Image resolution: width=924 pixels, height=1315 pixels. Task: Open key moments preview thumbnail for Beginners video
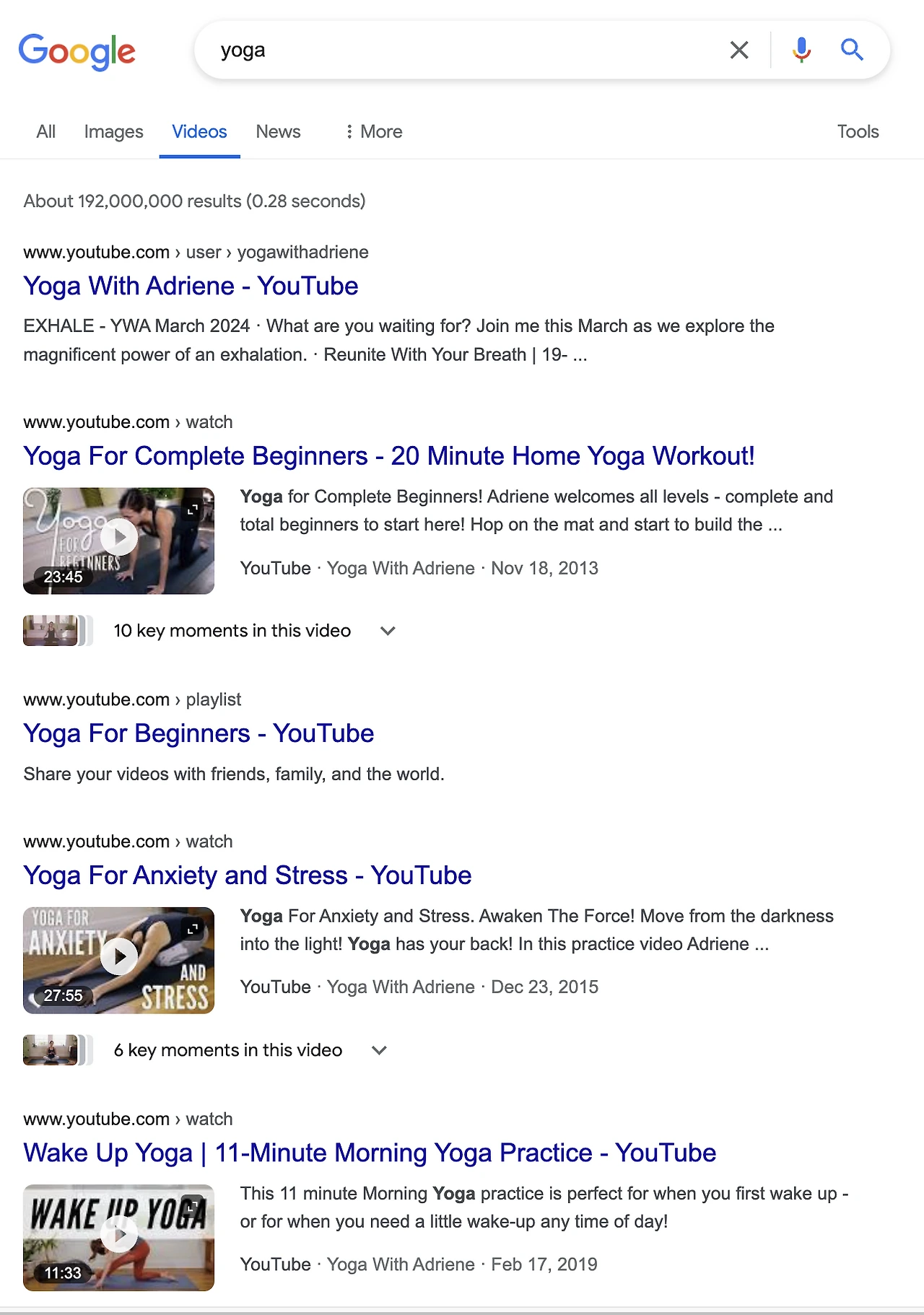pyautogui.click(x=51, y=631)
